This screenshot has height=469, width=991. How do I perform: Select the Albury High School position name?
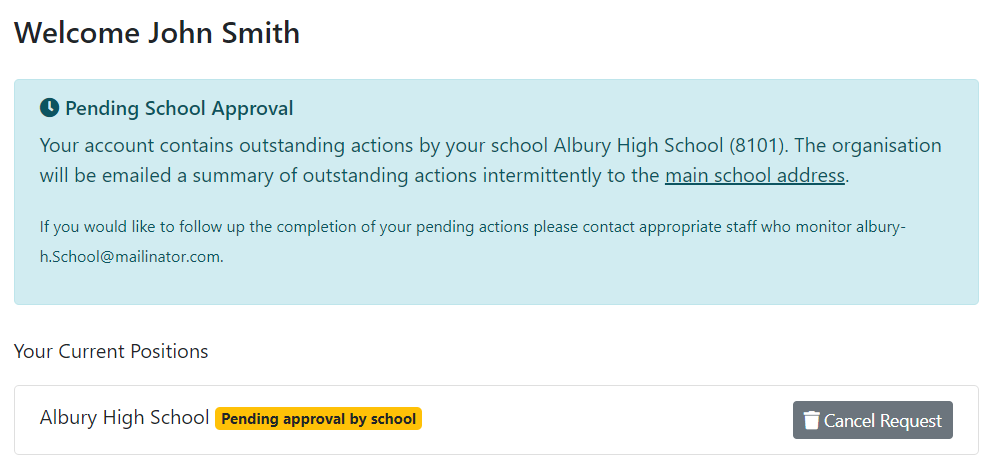pos(125,418)
